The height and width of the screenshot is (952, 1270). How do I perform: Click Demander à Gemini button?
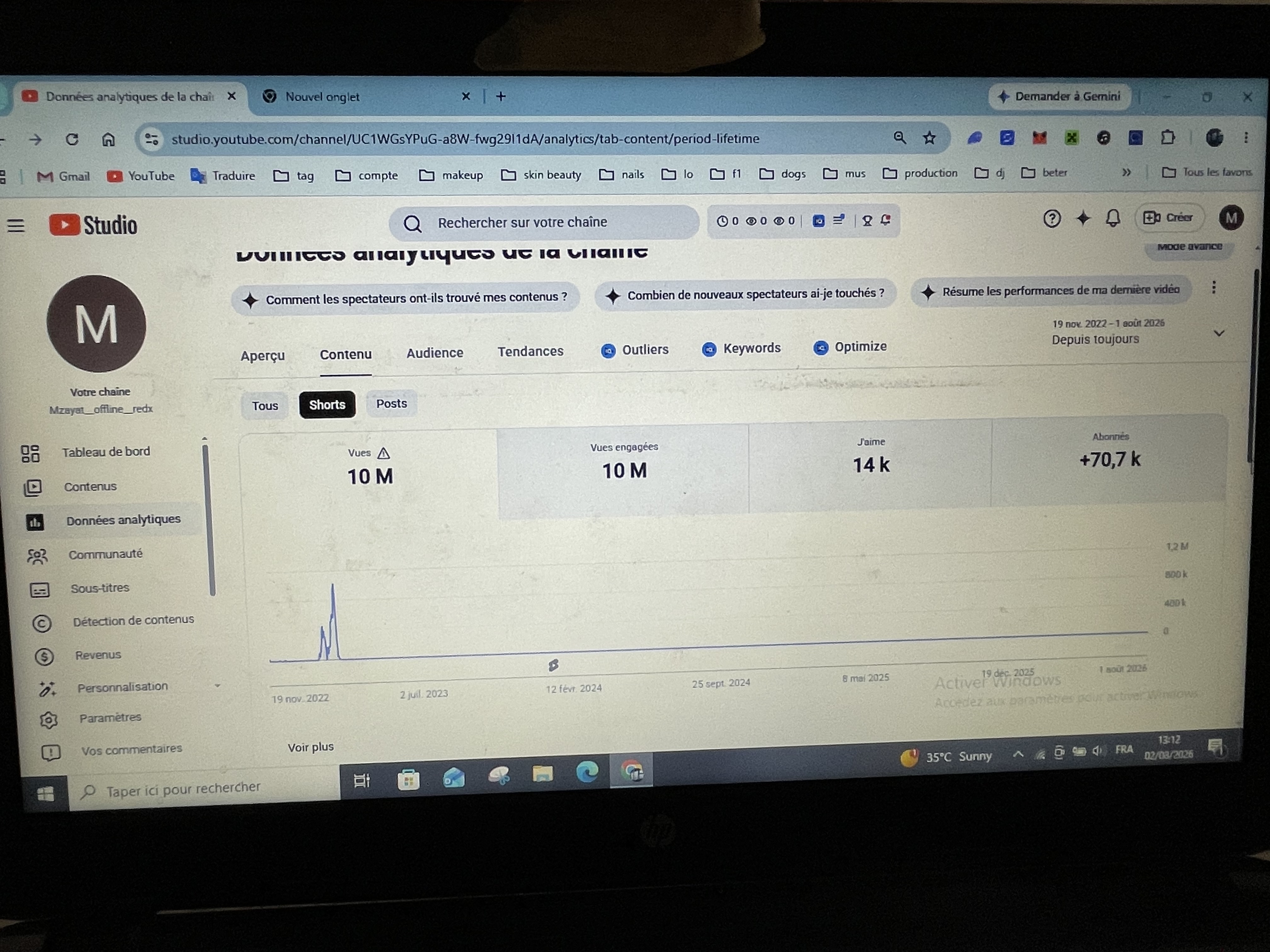point(1060,96)
